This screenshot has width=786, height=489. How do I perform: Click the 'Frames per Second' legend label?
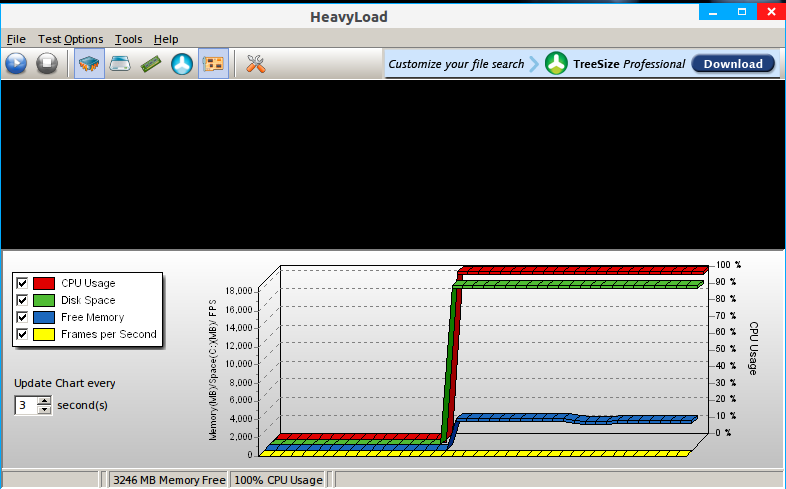pos(109,334)
